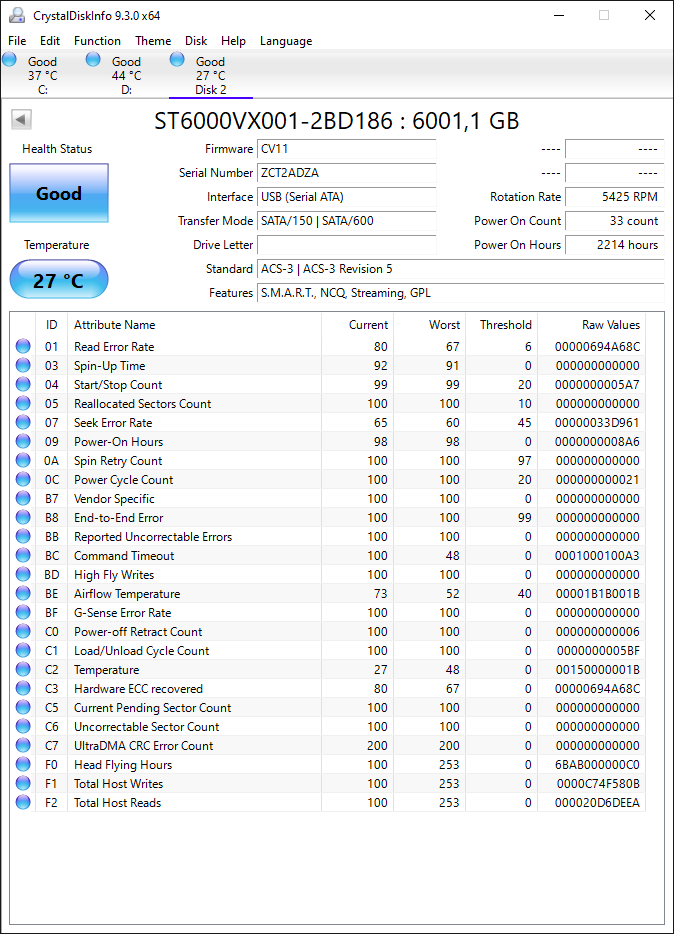The image size is (674, 934).
Task: Click the 27 °C temperature button
Action: (x=59, y=279)
